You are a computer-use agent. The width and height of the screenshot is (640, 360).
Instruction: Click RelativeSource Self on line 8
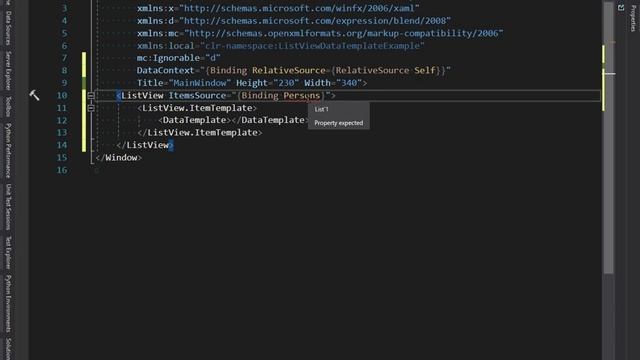[x=385, y=70]
